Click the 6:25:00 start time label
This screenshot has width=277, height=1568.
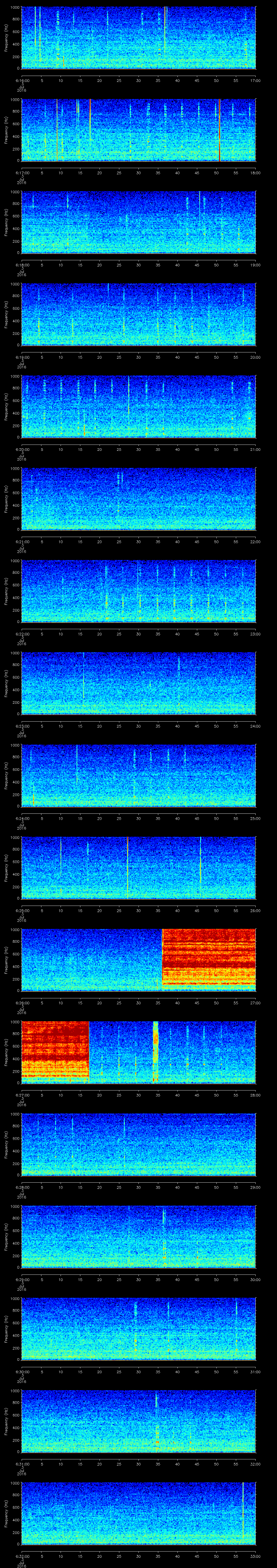pos(22,910)
